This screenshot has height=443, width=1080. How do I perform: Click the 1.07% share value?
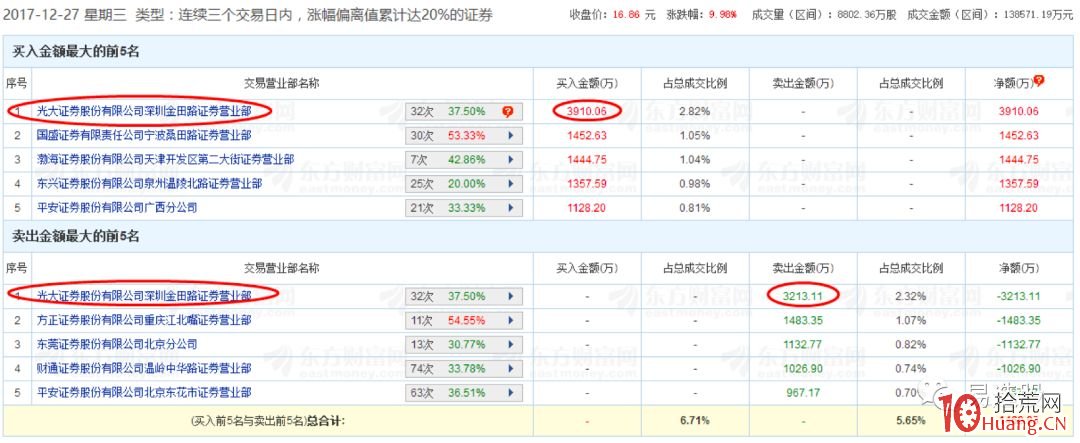pyautogui.click(x=911, y=320)
